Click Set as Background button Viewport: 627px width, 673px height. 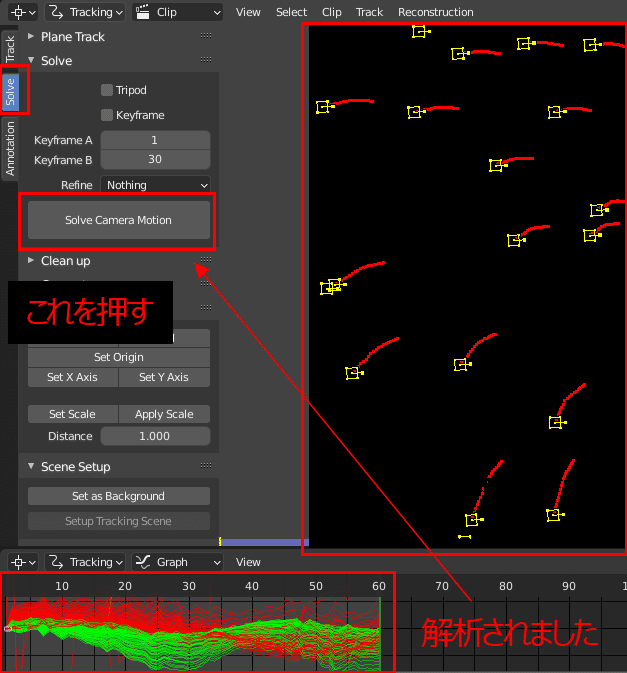click(119, 496)
